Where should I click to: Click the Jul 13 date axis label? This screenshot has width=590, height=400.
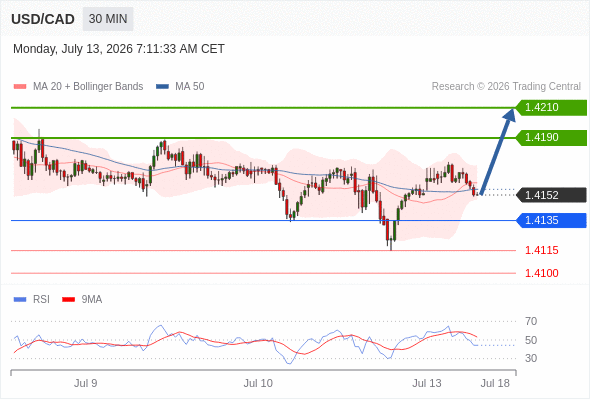427,383
